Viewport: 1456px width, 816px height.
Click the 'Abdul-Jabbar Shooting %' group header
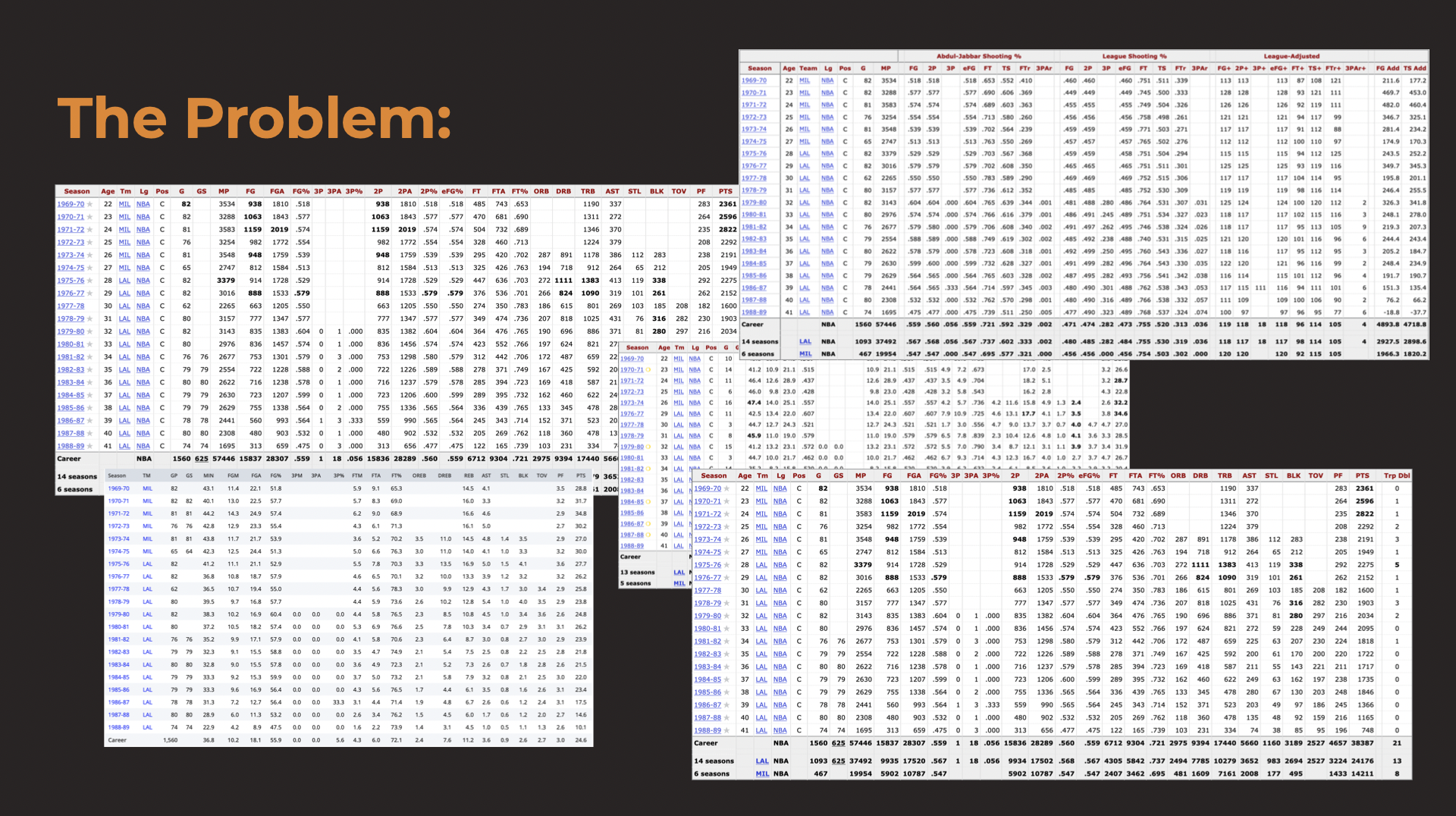pyautogui.click(x=979, y=56)
